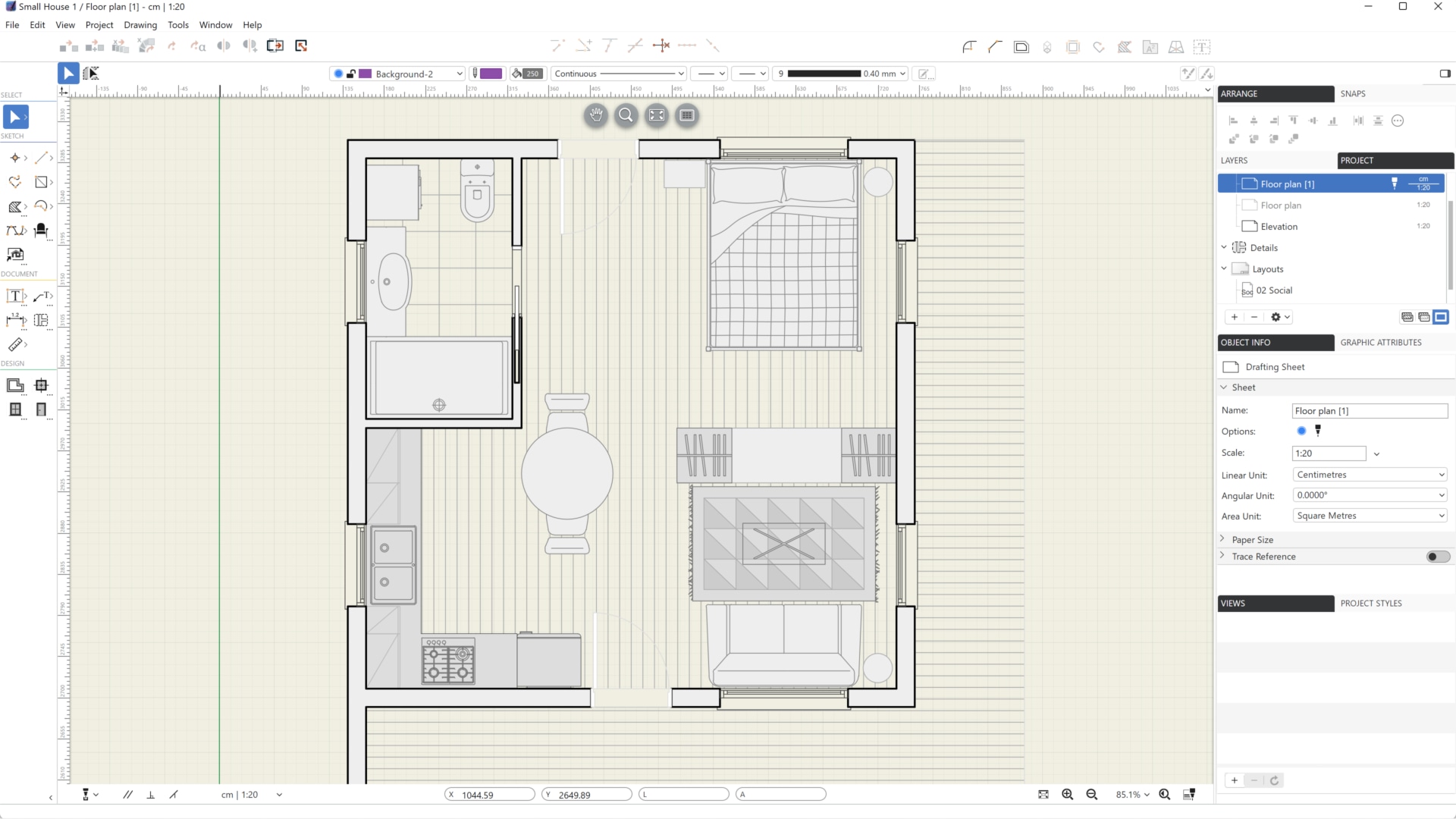Click the Pan hand tool
The height and width of the screenshot is (819, 1456).
(596, 115)
